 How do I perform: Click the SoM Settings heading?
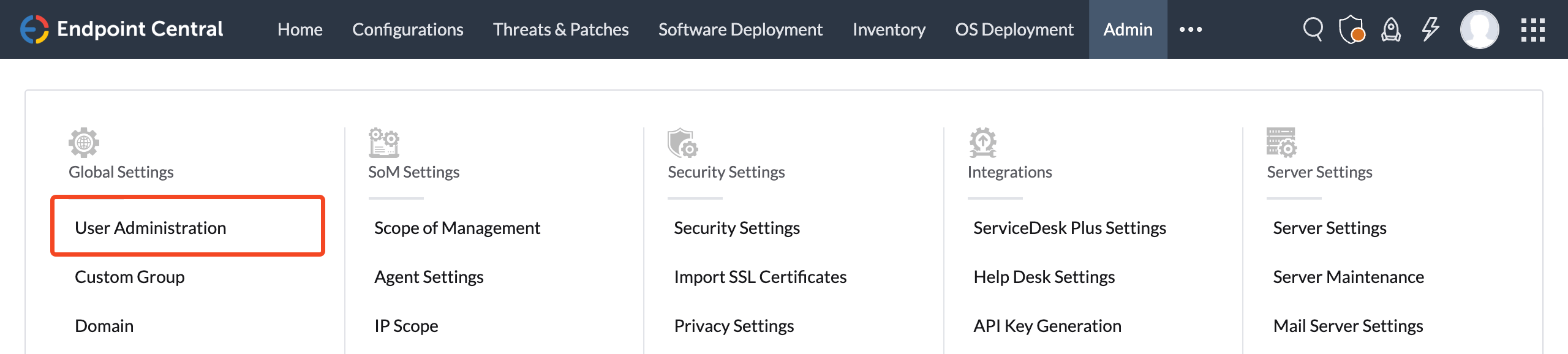coord(413,172)
